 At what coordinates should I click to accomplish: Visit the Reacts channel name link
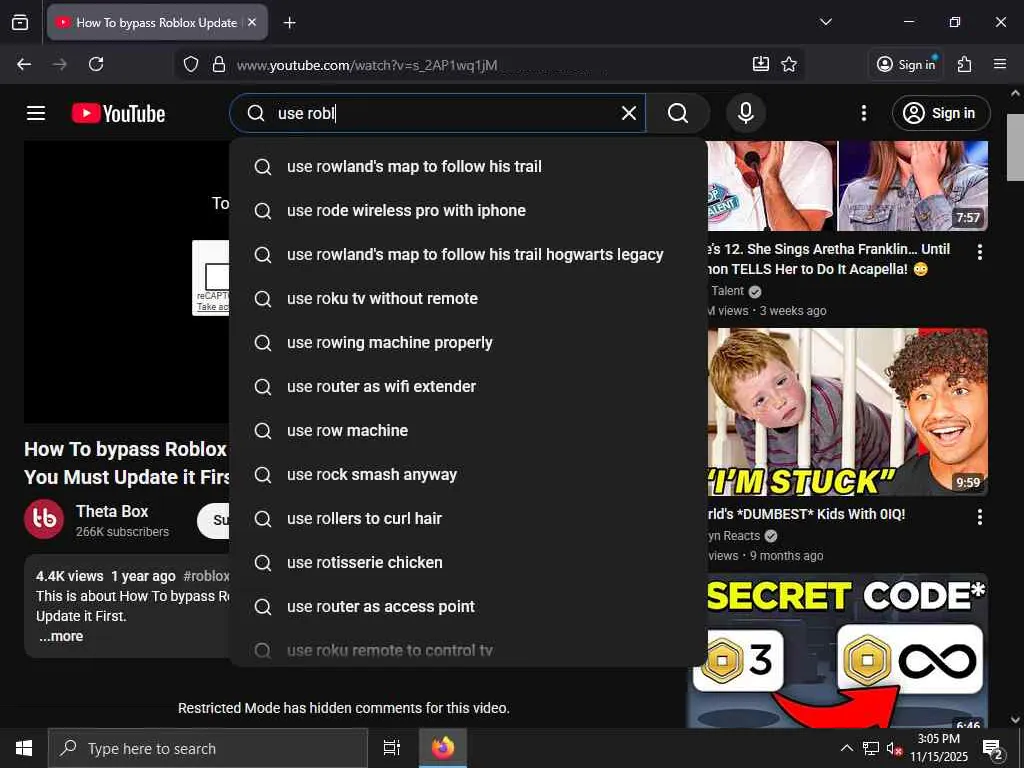pyautogui.click(x=734, y=536)
